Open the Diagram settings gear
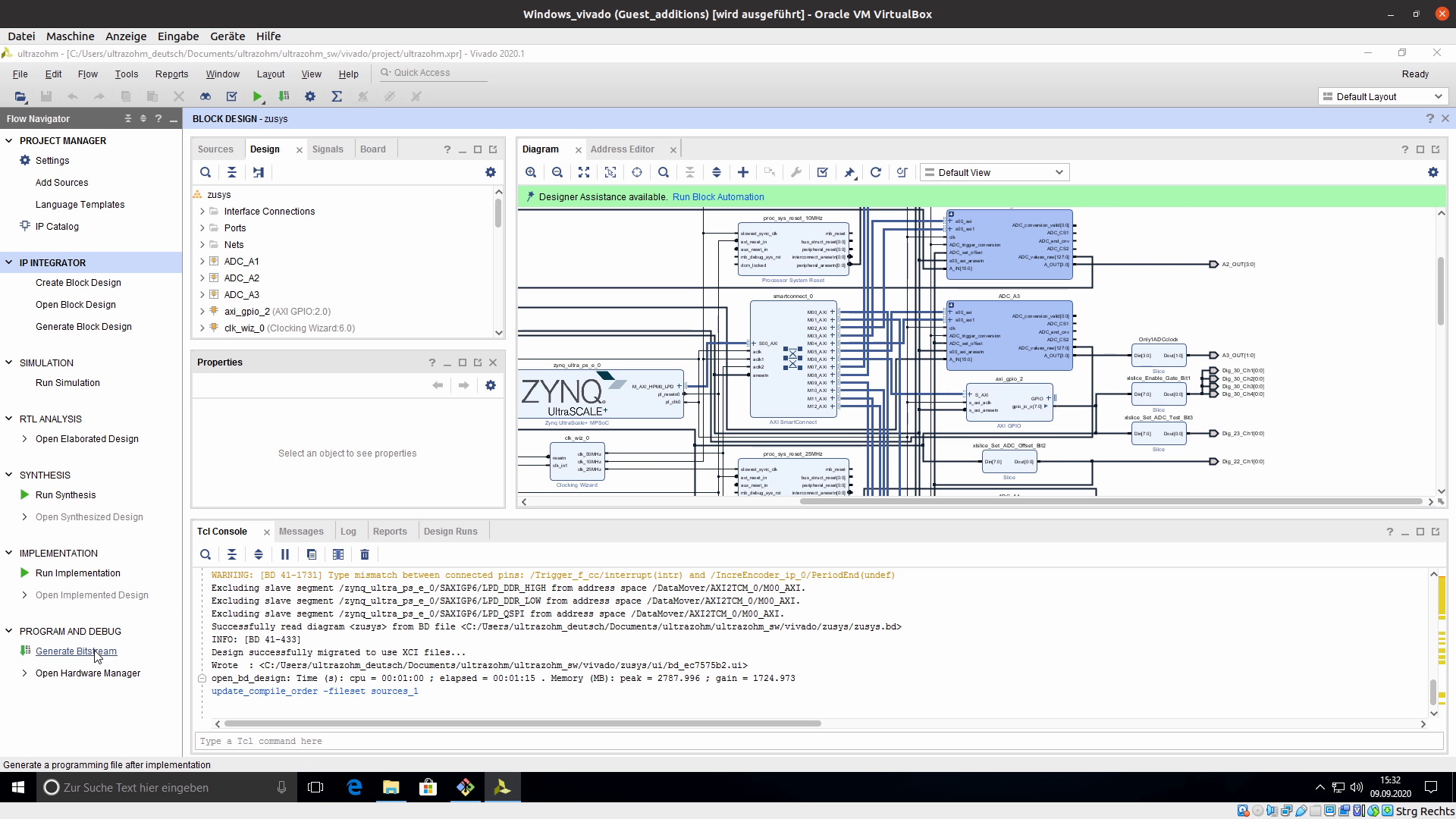The width and height of the screenshot is (1456, 819). pos(1432,173)
